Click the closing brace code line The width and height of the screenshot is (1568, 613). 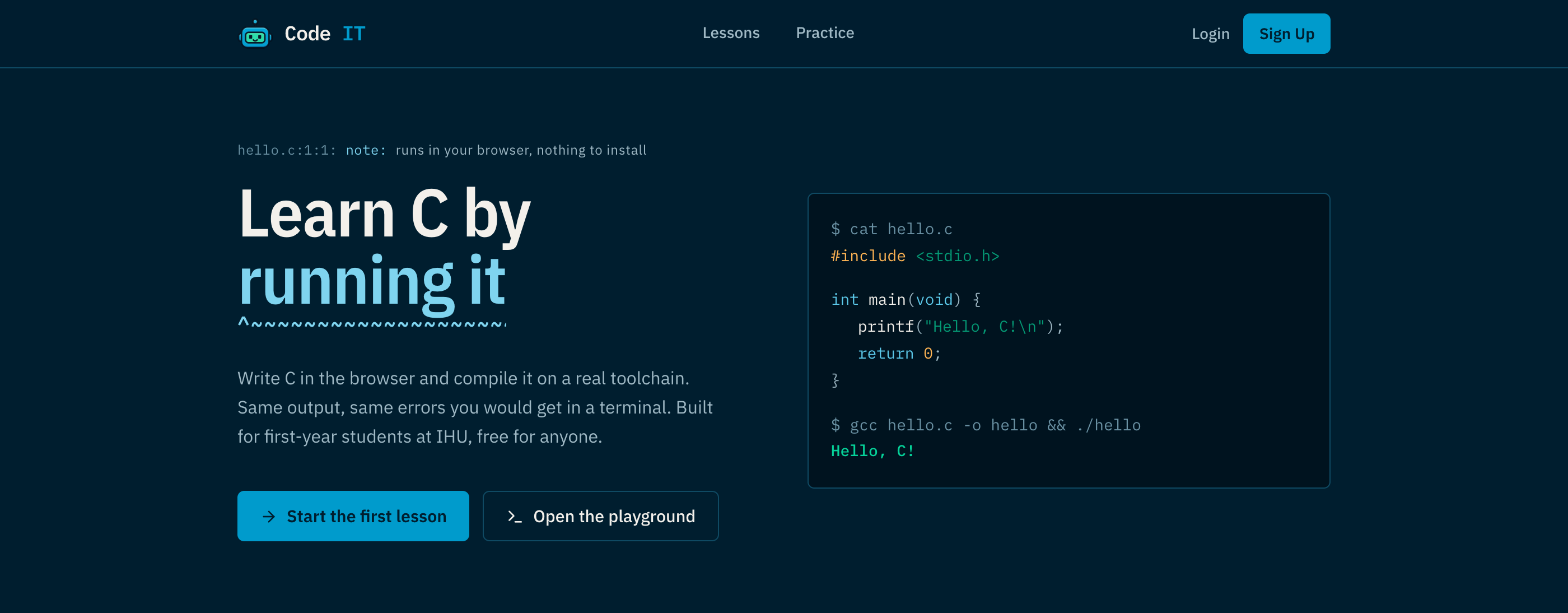[835, 380]
